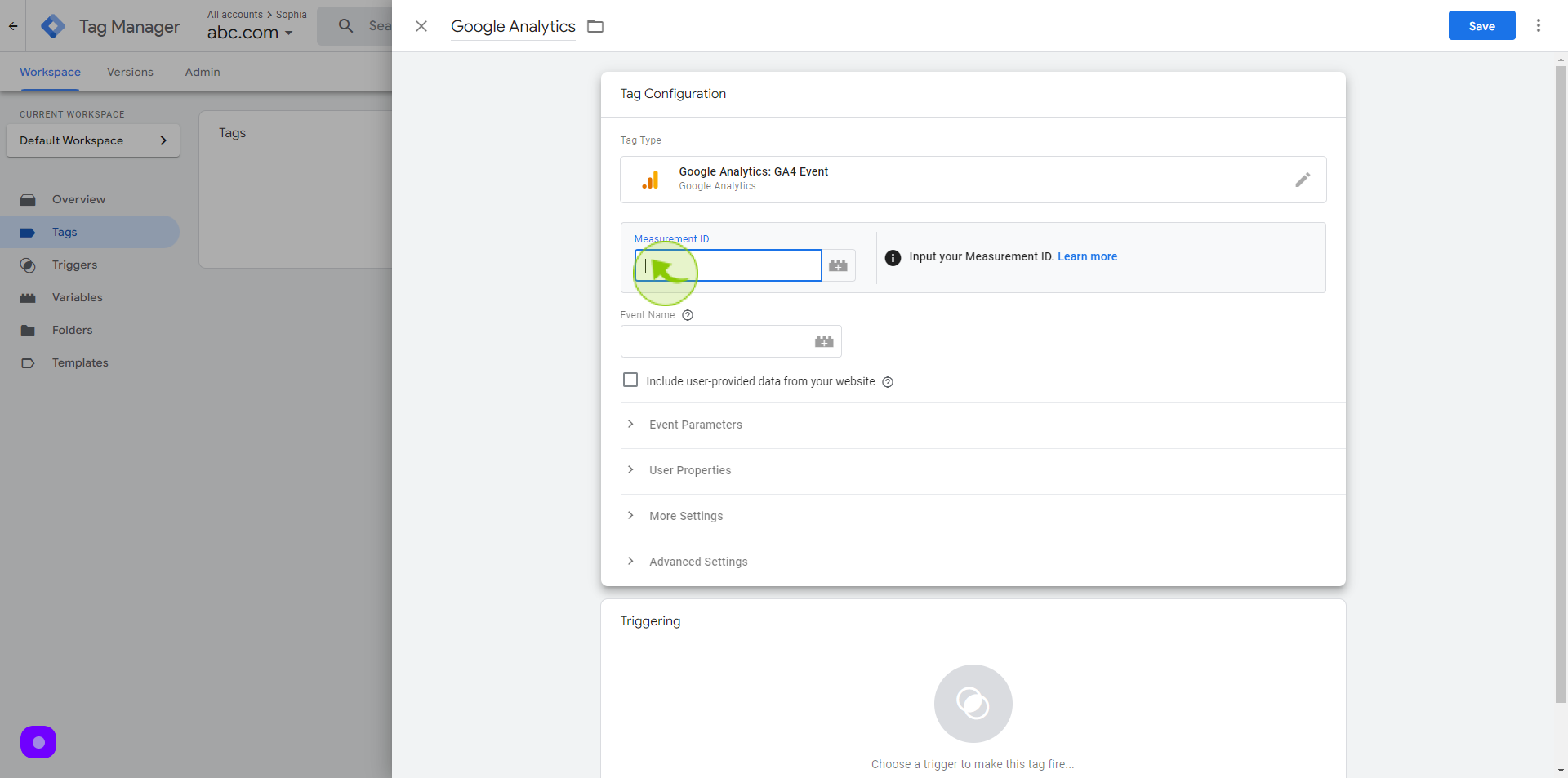
Task: Expand the User Properties section
Action: point(982,471)
